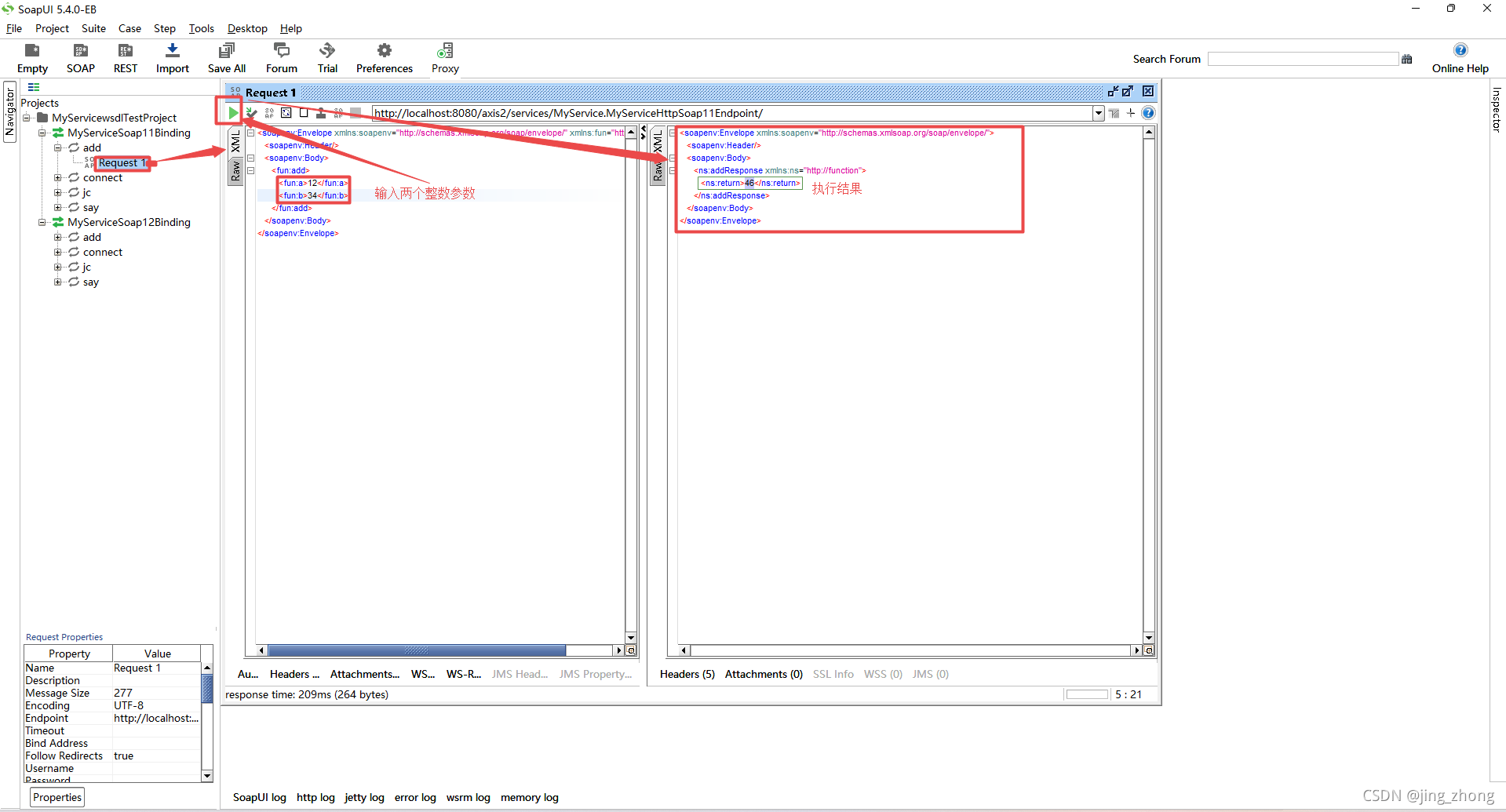Click the response editor horizontal scrollbar
Image resolution: width=1506 pixels, height=812 pixels.
910,650
